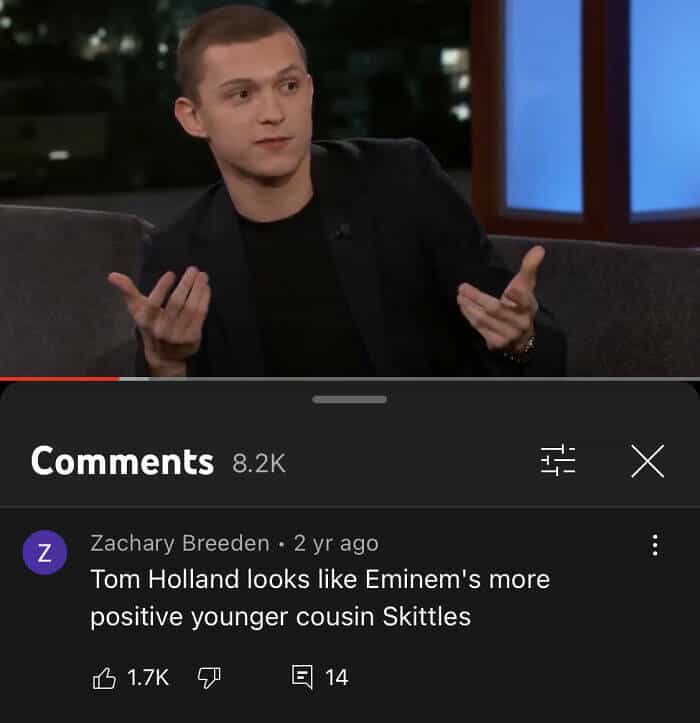Tap Tom Holland's face in the video
The width and height of the screenshot is (700, 723).
256,99
